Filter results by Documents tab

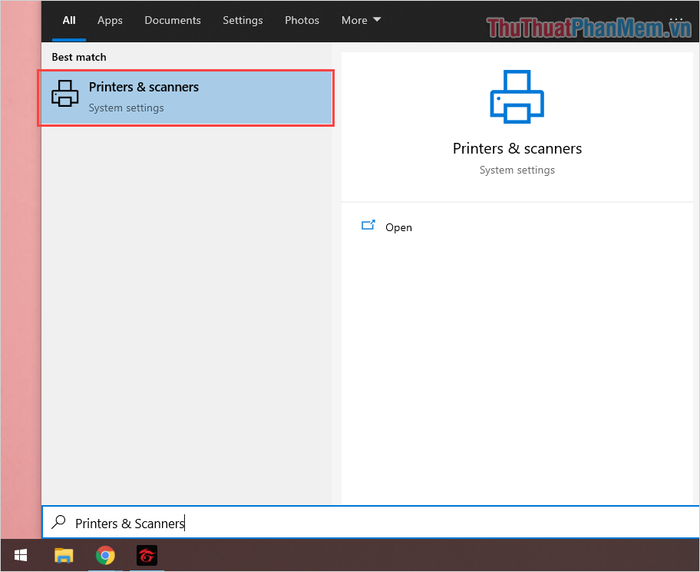click(172, 20)
